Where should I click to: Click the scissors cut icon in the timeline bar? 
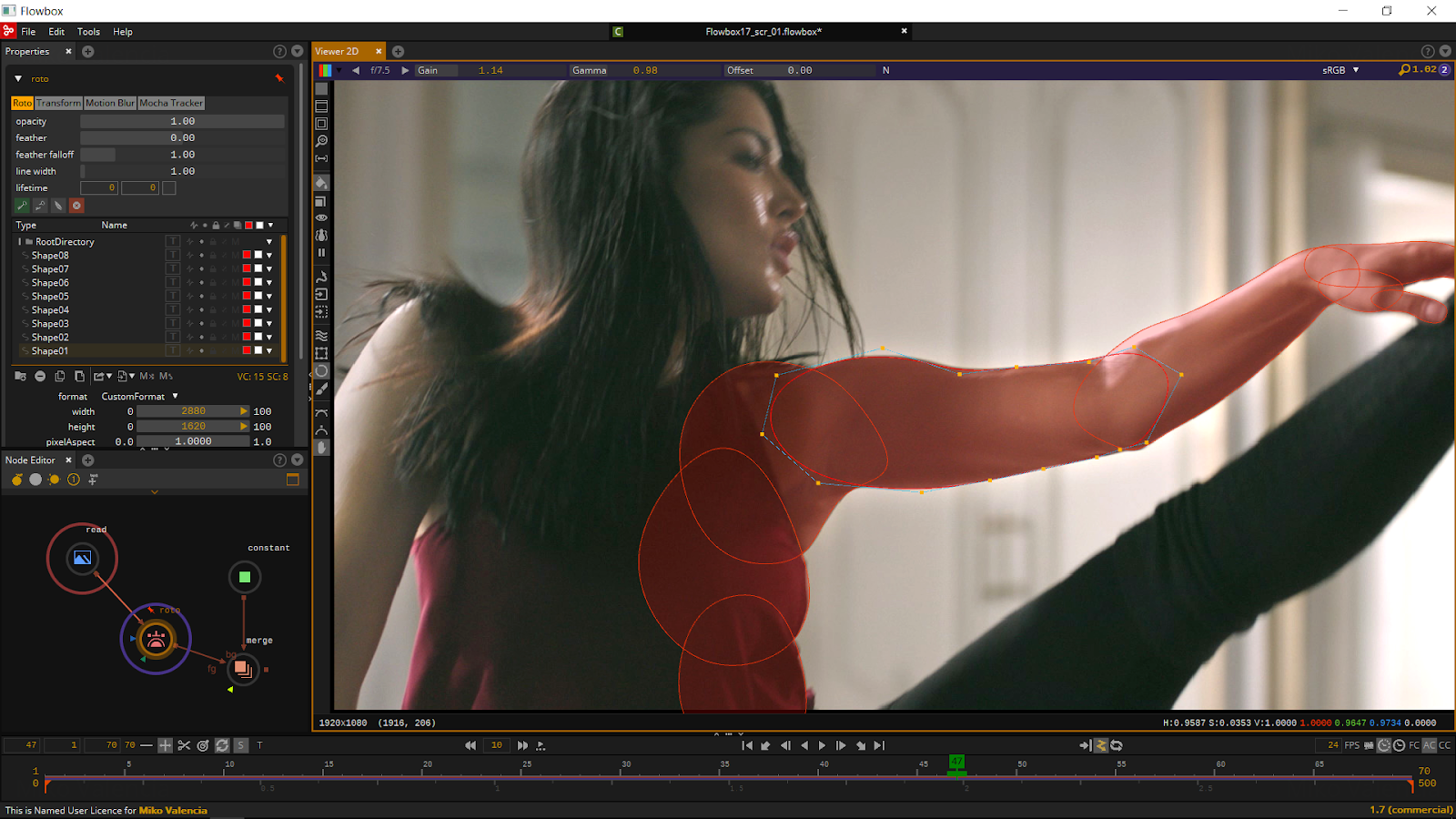(184, 744)
